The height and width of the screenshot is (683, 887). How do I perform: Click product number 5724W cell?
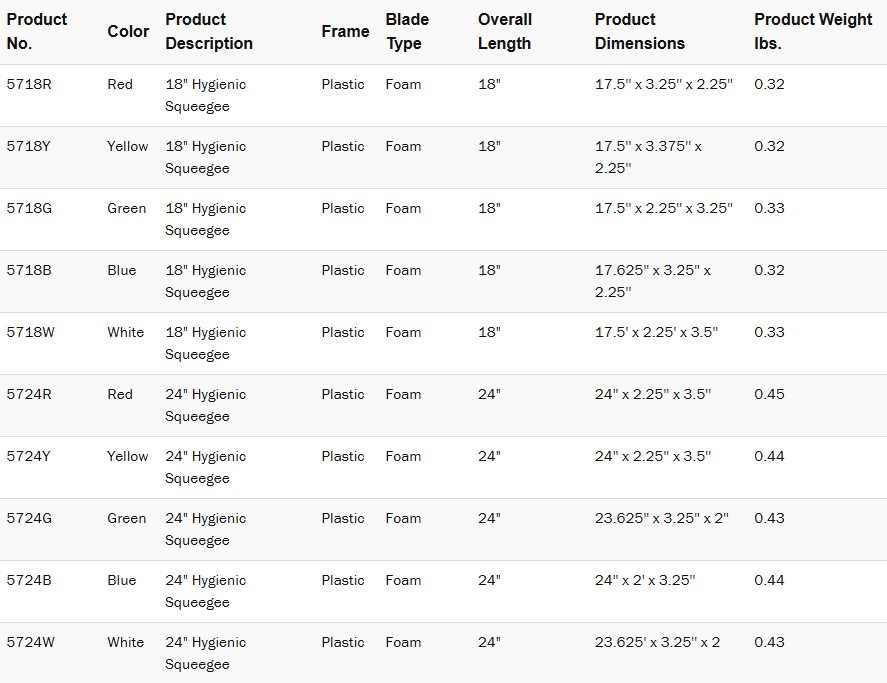[30, 642]
